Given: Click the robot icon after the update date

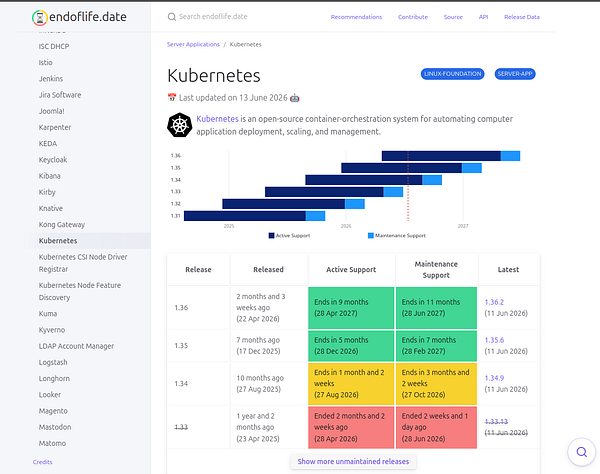Looking at the screenshot, I should click(x=294, y=98).
